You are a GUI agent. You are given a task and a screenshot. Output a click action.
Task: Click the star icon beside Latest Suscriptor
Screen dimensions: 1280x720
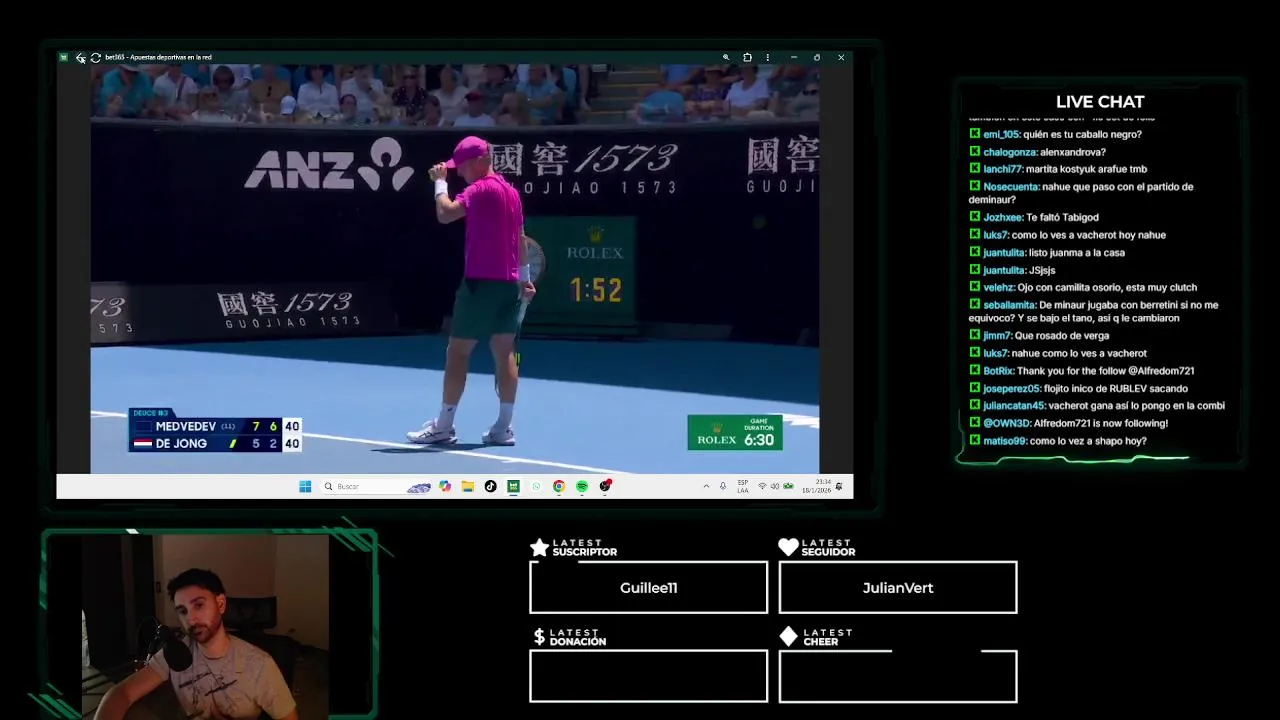pos(539,547)
